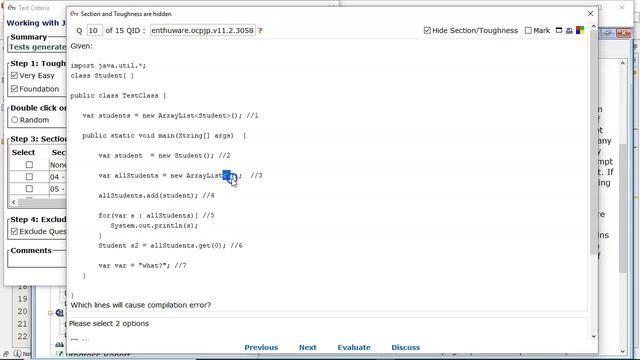Click background window scroll down arrow
Screen dimensions: 640x360
(622, 351)
